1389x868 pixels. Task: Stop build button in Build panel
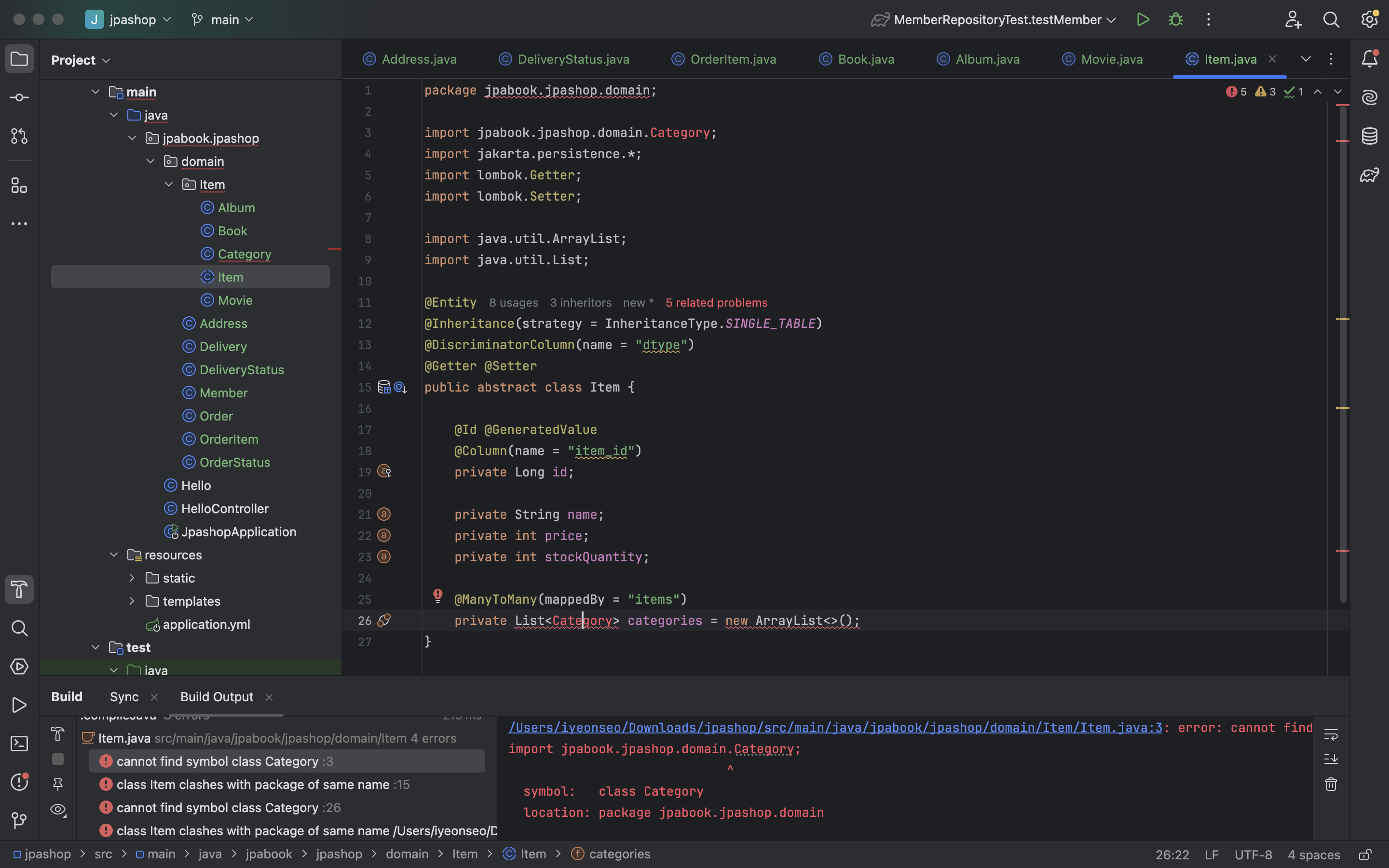point(57,759)
